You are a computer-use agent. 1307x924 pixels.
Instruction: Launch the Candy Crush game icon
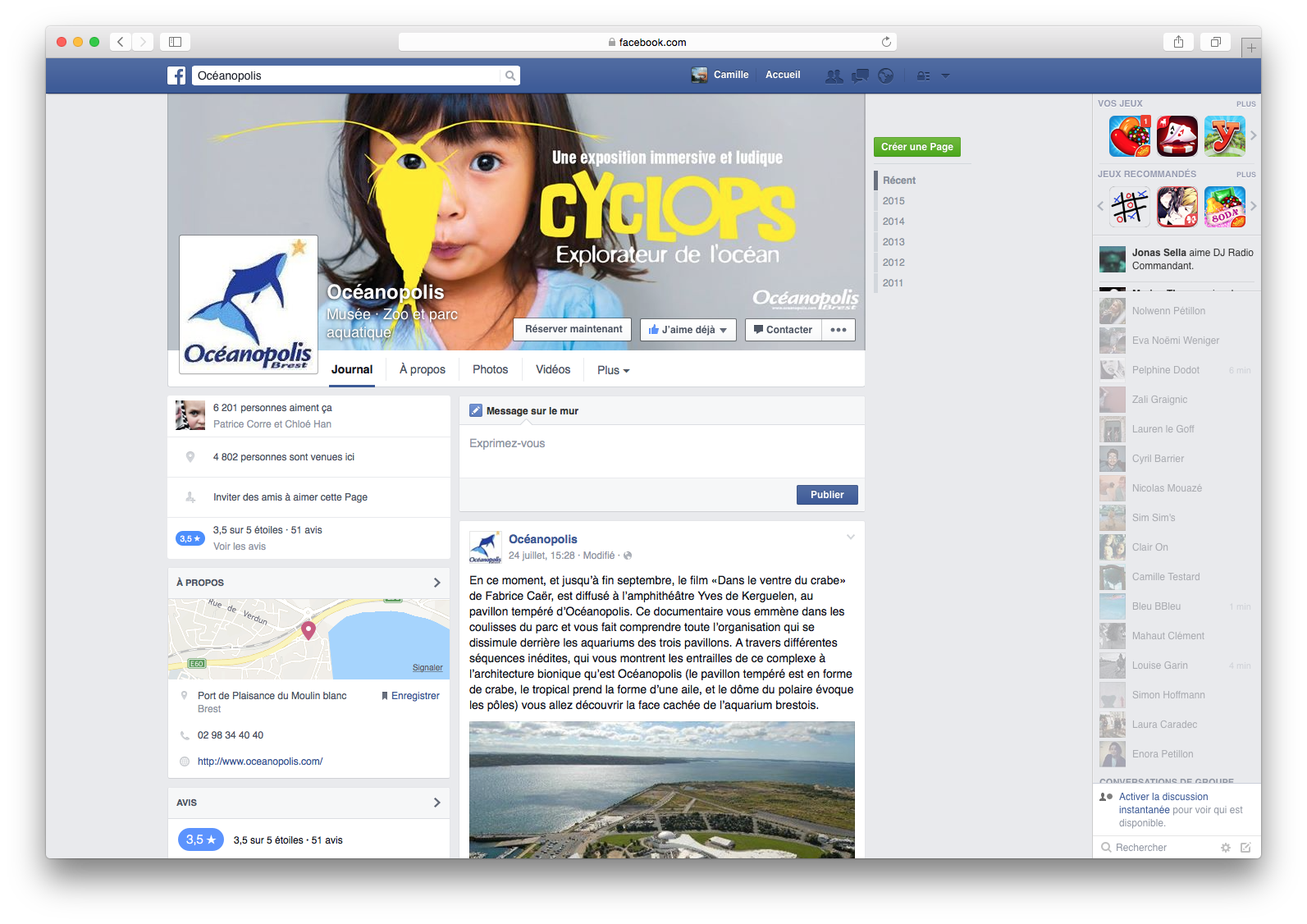(1130, 136)
